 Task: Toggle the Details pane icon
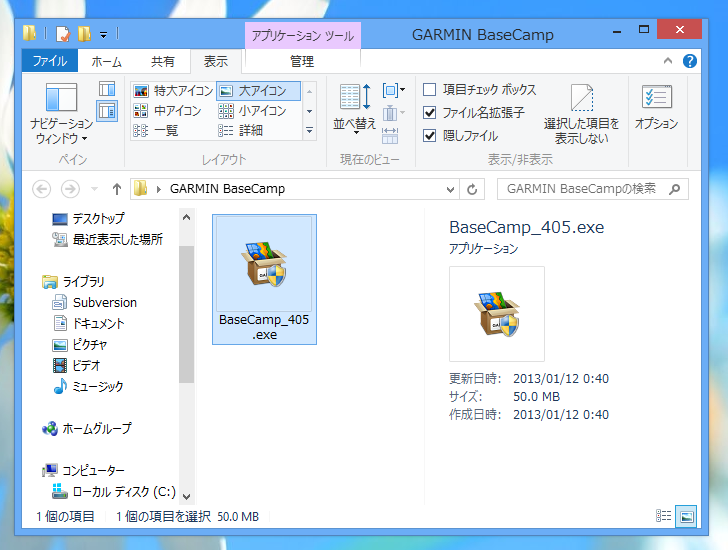(107, 111)
